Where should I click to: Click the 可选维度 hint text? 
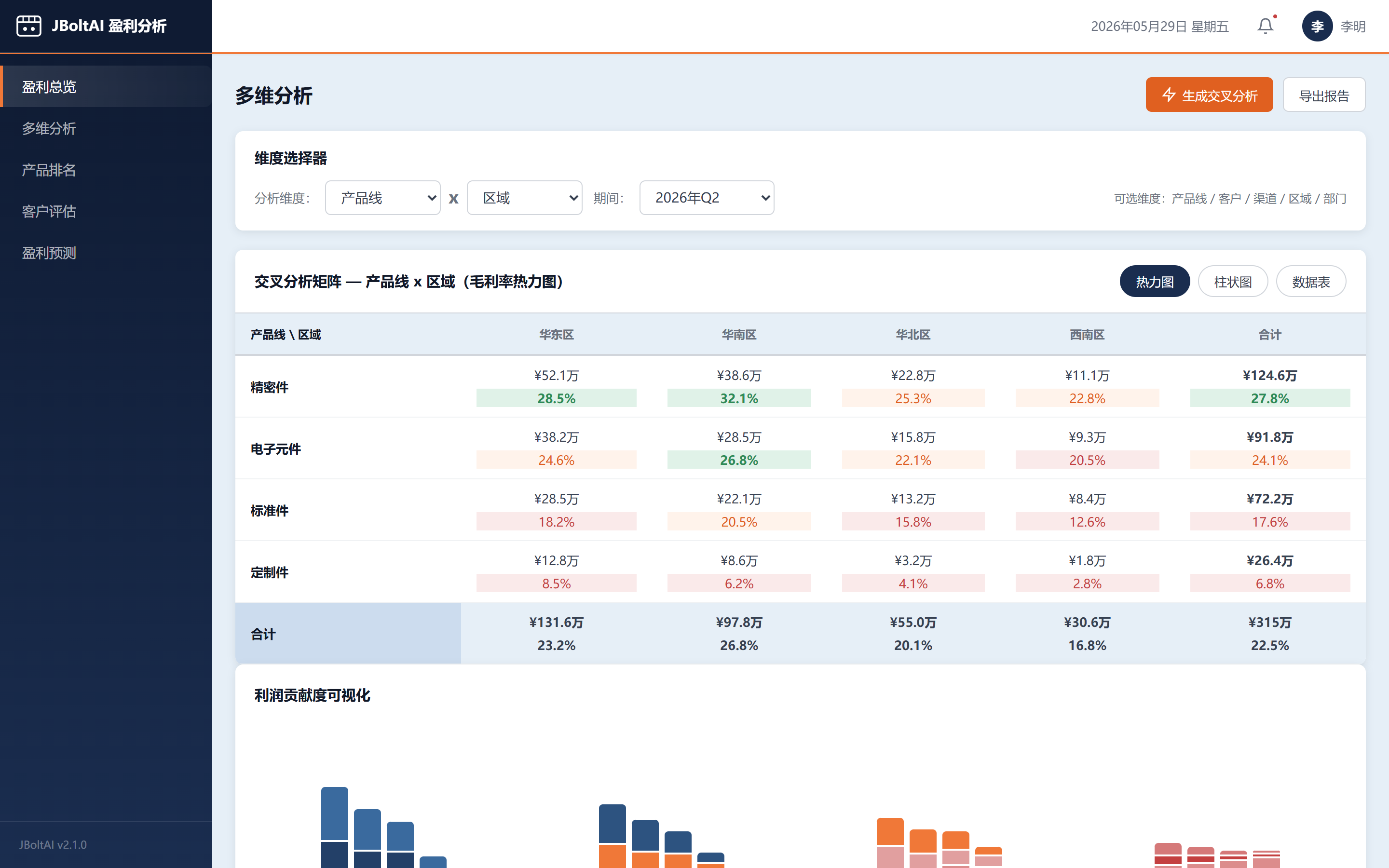[x=1230, y=199]
